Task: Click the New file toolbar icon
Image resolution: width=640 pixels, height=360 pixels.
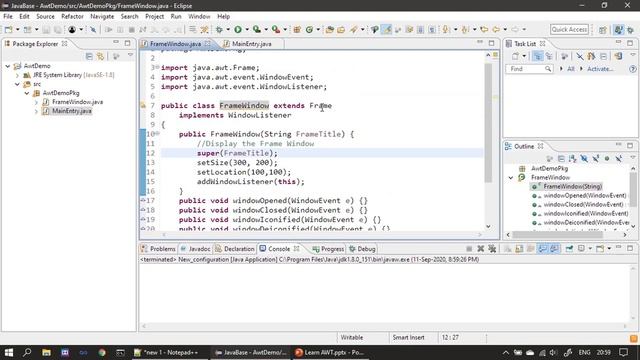Action: click(8, 29)
